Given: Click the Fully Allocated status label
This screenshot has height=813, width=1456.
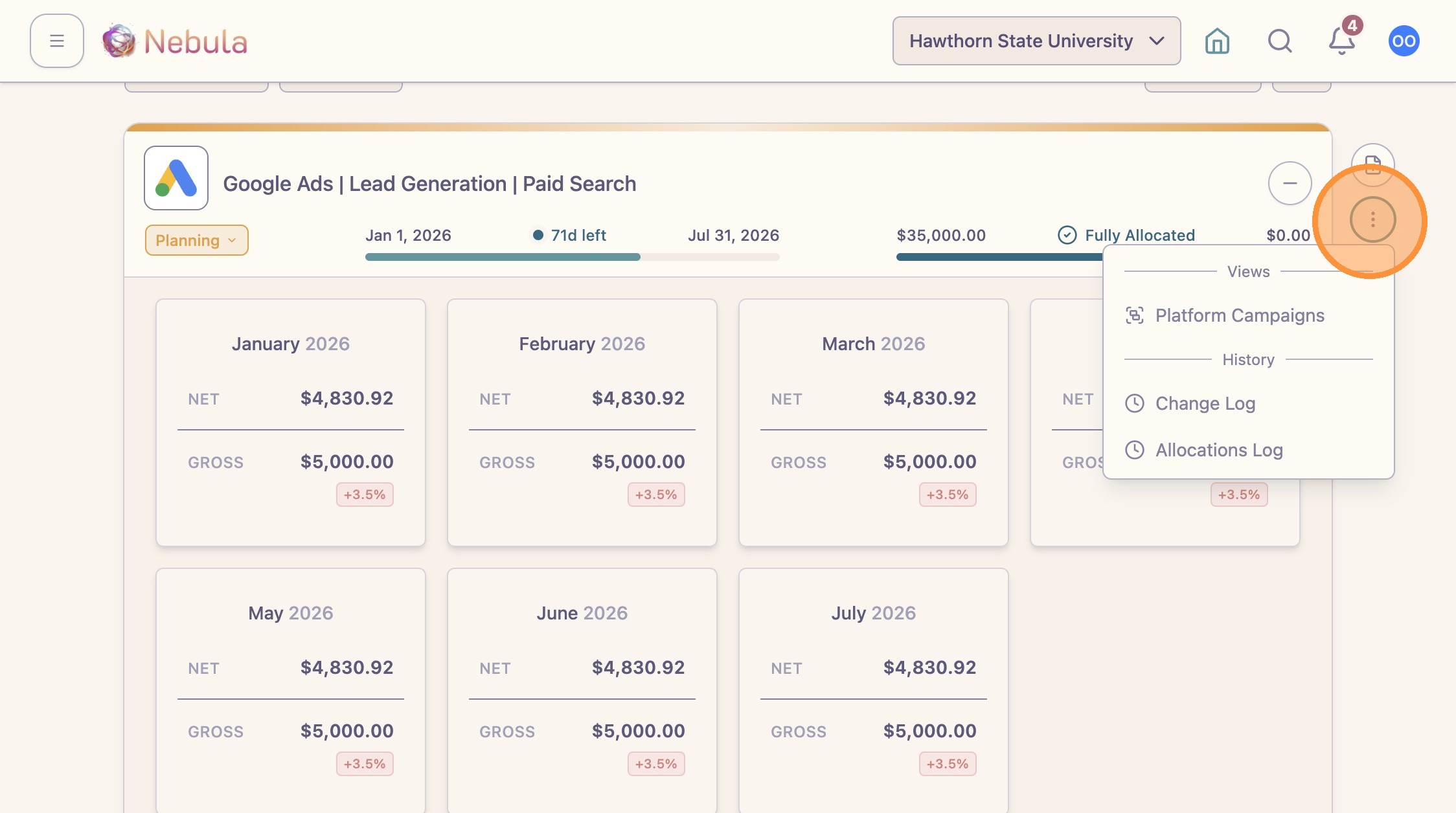Looking at the screenshot, I should pos(1140,235).
